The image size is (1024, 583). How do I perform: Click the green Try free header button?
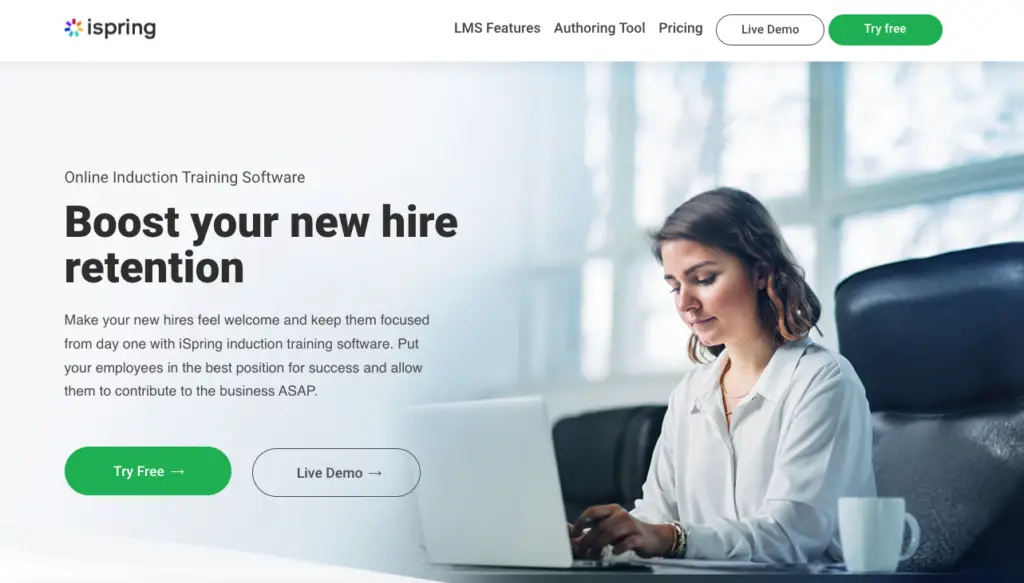coord(885,29)
